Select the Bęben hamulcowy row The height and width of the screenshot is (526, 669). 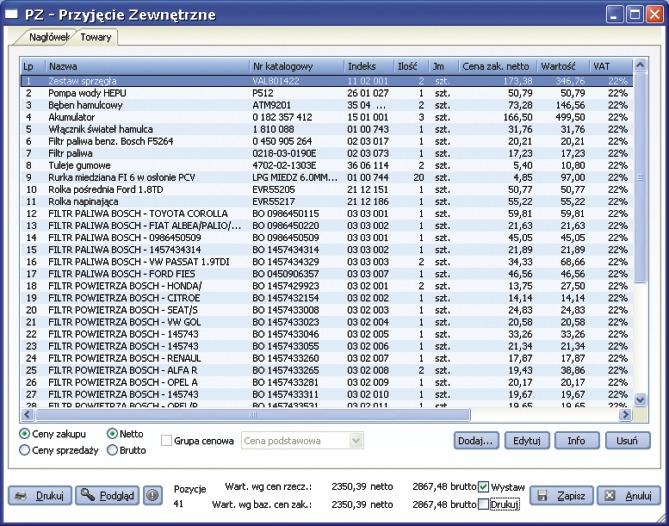tap(326, 105)
